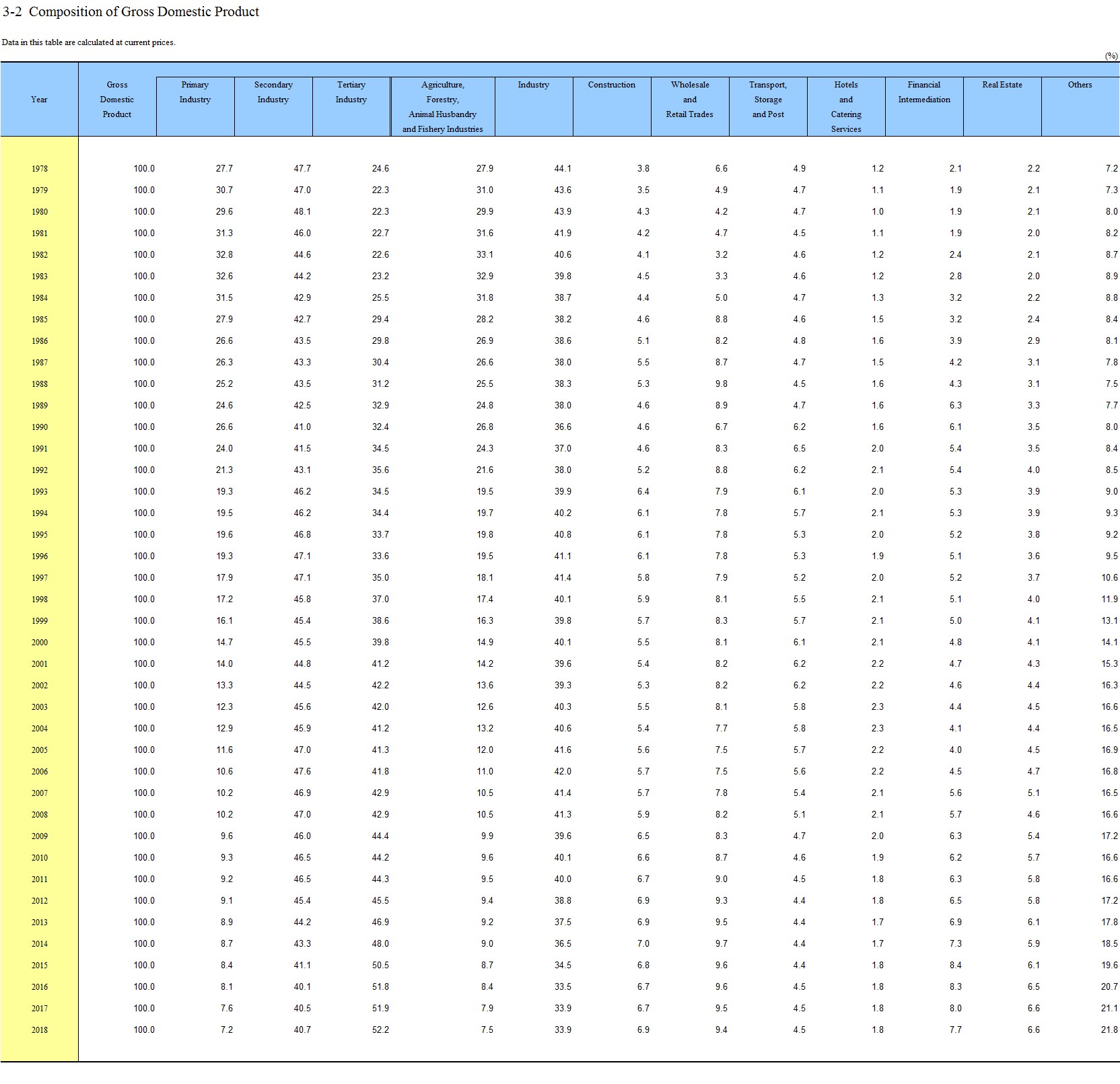The width and height of the screenshot is (1120, 1084).
Task: Click Others value 10.6 for 1997
Action: tap(1110, 578)
